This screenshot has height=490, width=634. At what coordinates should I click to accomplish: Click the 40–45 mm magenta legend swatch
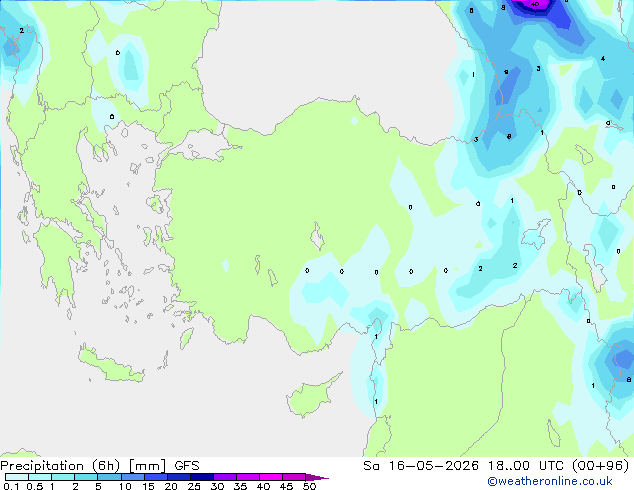tap(271, 477)
